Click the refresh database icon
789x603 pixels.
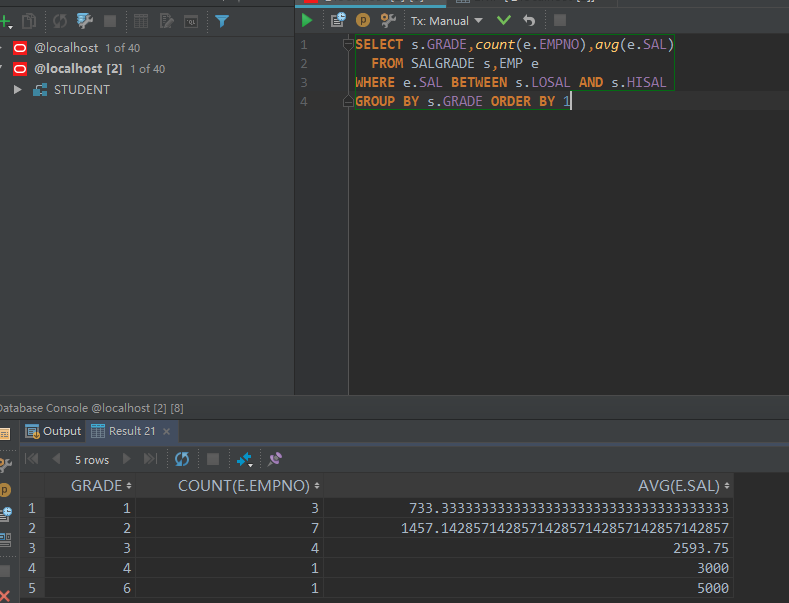(x=60, y=21)
